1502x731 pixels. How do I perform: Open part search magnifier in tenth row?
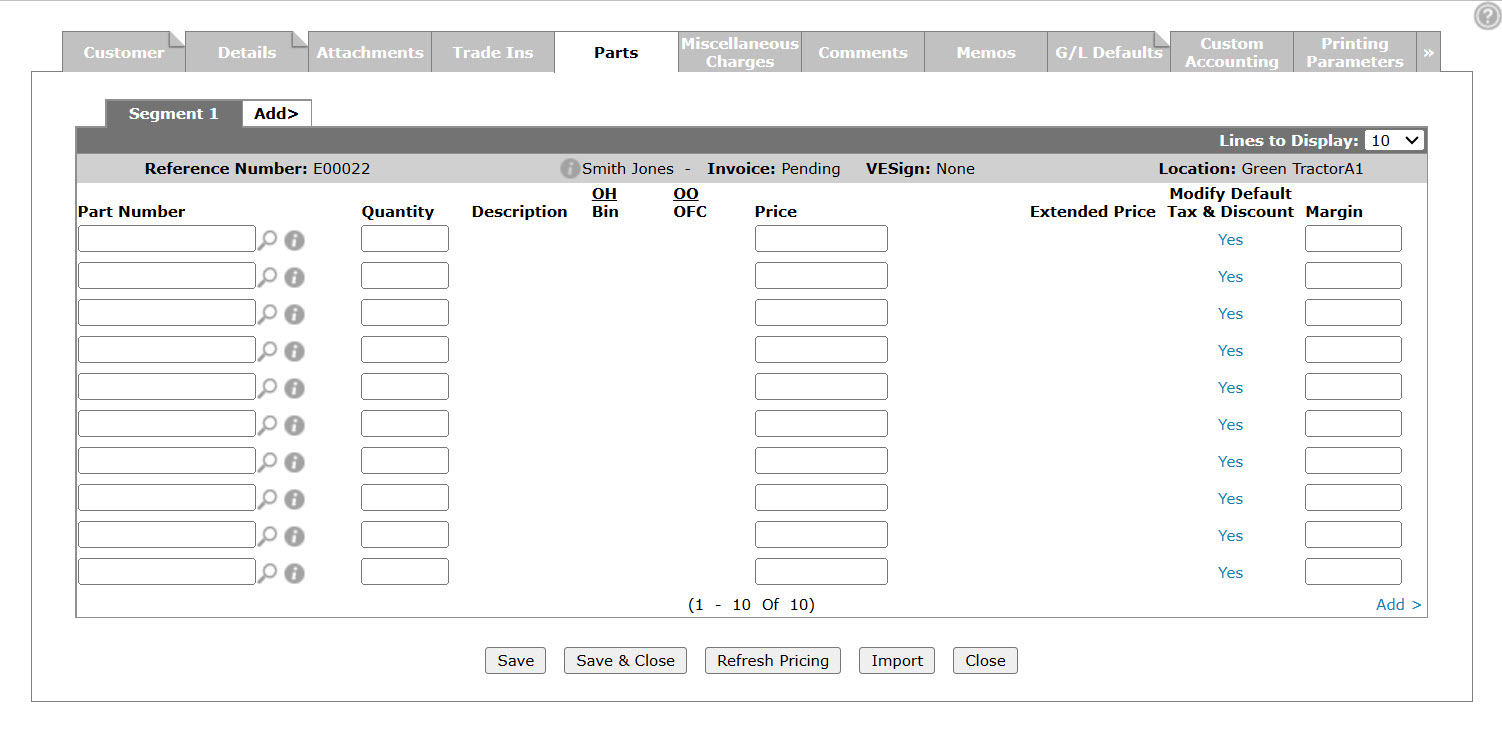pos(267,573)
